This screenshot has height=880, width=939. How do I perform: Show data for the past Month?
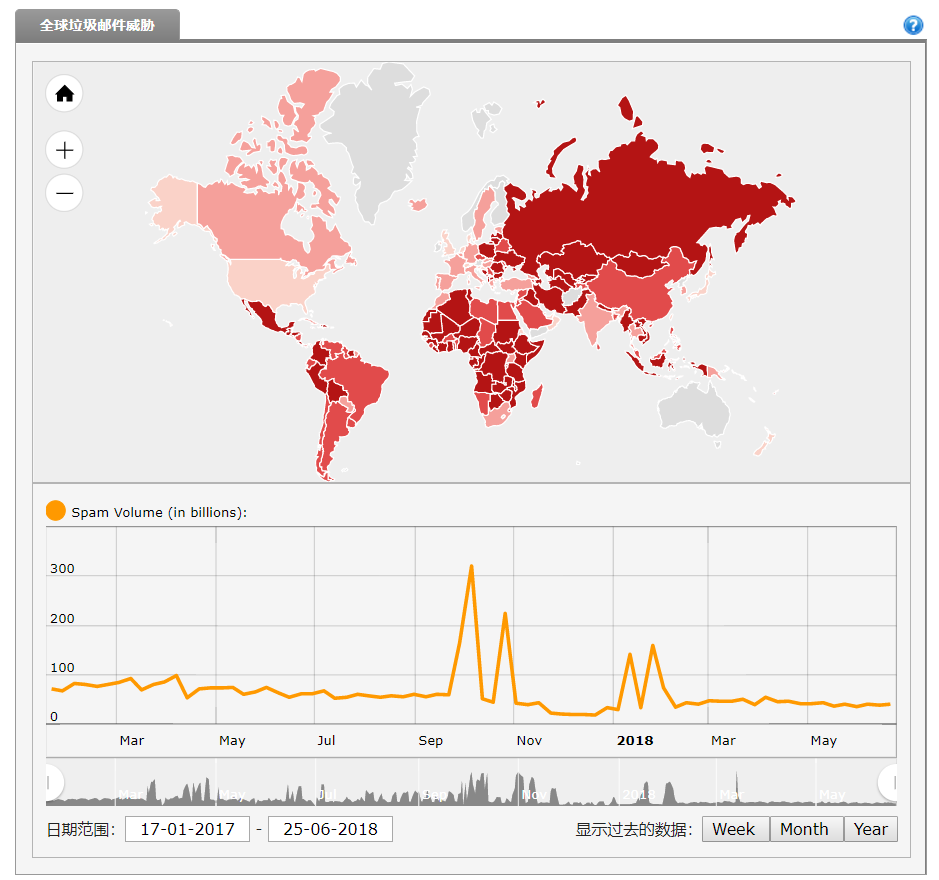[x=805, y=829]
